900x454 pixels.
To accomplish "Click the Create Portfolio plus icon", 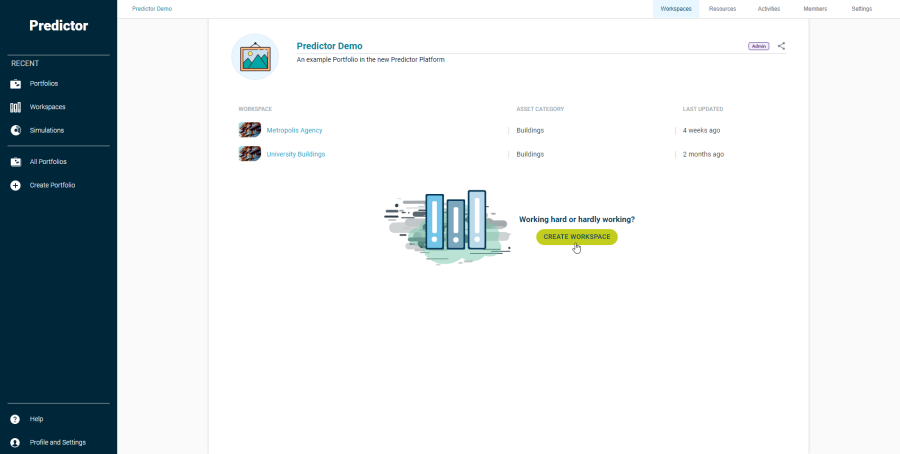I will click(x=15, y=185).
